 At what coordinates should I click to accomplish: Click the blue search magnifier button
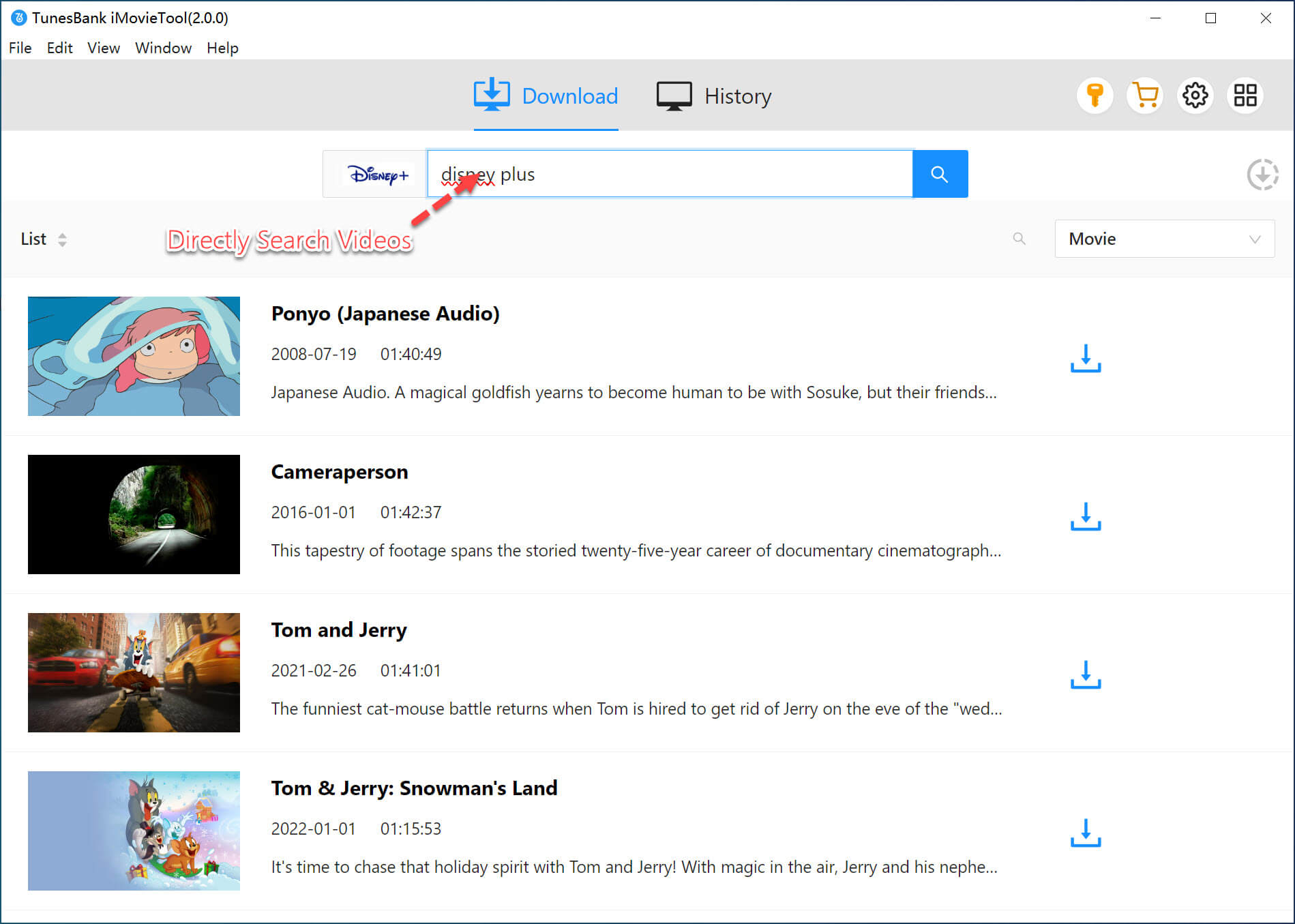click(939, 175)
